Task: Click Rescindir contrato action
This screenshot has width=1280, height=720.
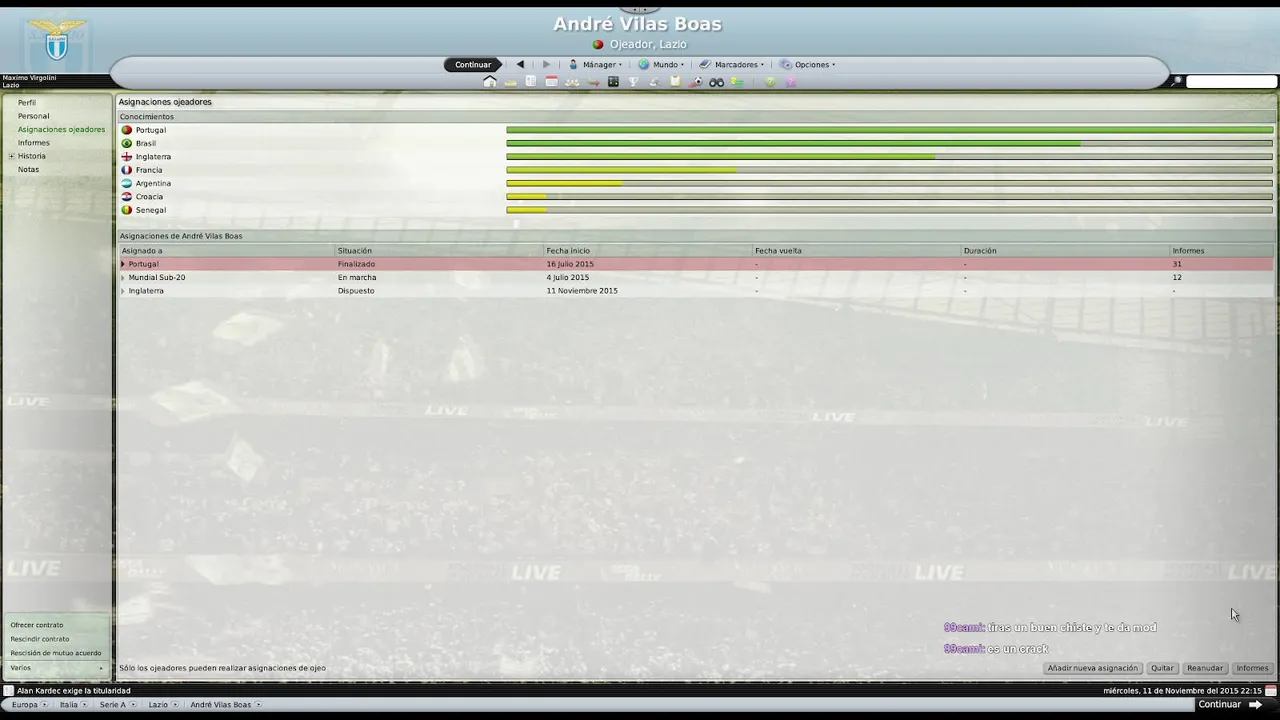Action: pos(40,639)
